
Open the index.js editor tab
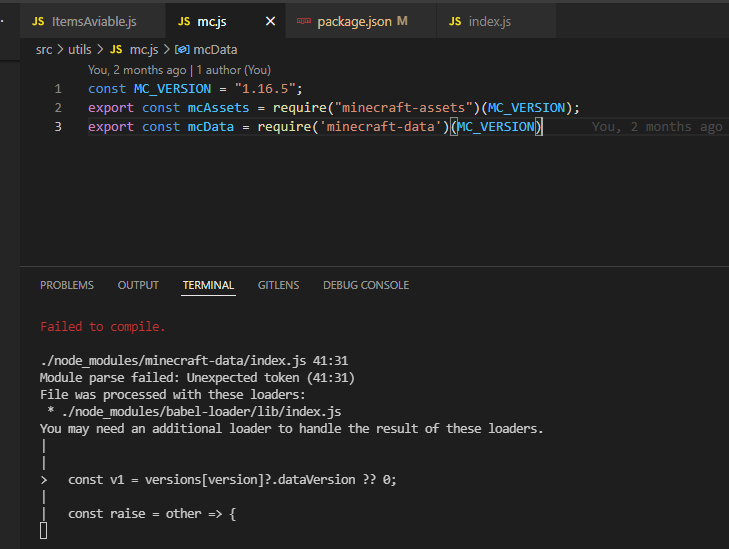(x=496, y=21)
